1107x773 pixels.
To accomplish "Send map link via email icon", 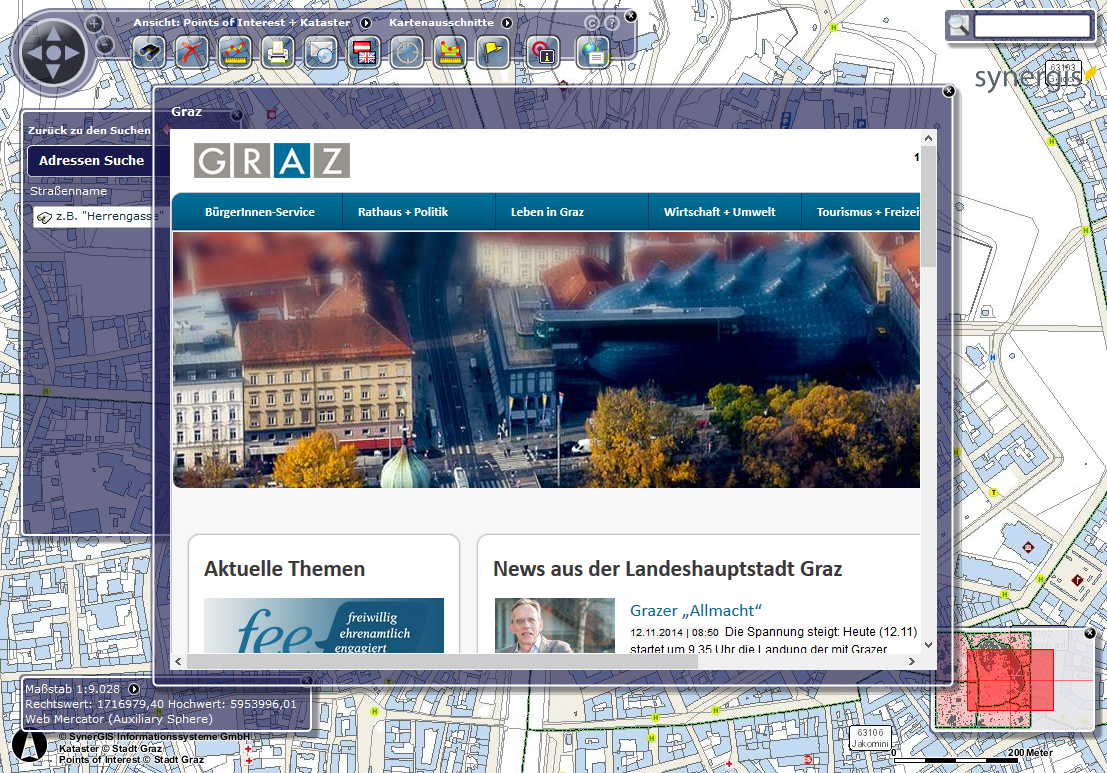I will click(x=321, y=52).
